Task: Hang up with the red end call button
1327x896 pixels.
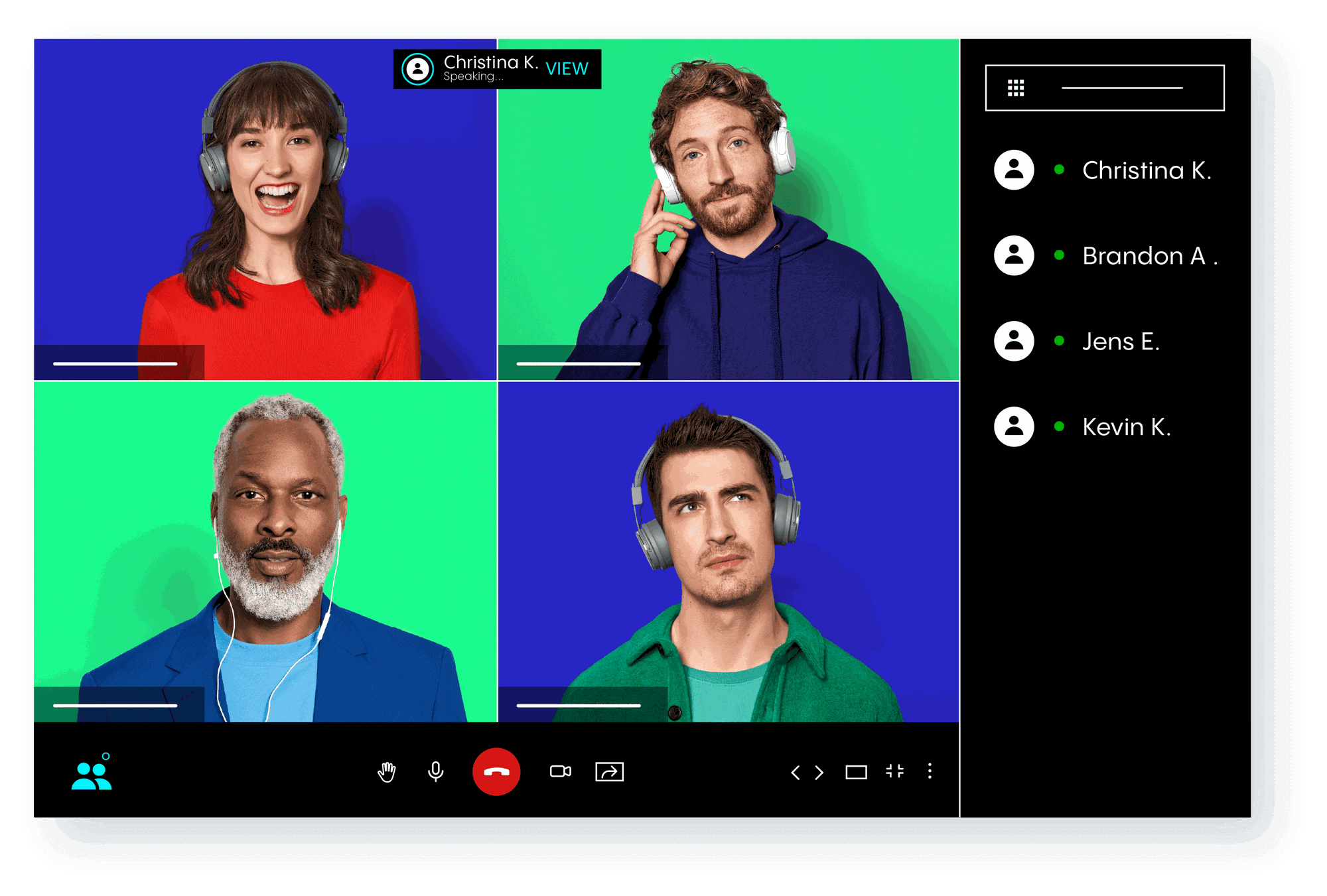Action: point(496,772)
